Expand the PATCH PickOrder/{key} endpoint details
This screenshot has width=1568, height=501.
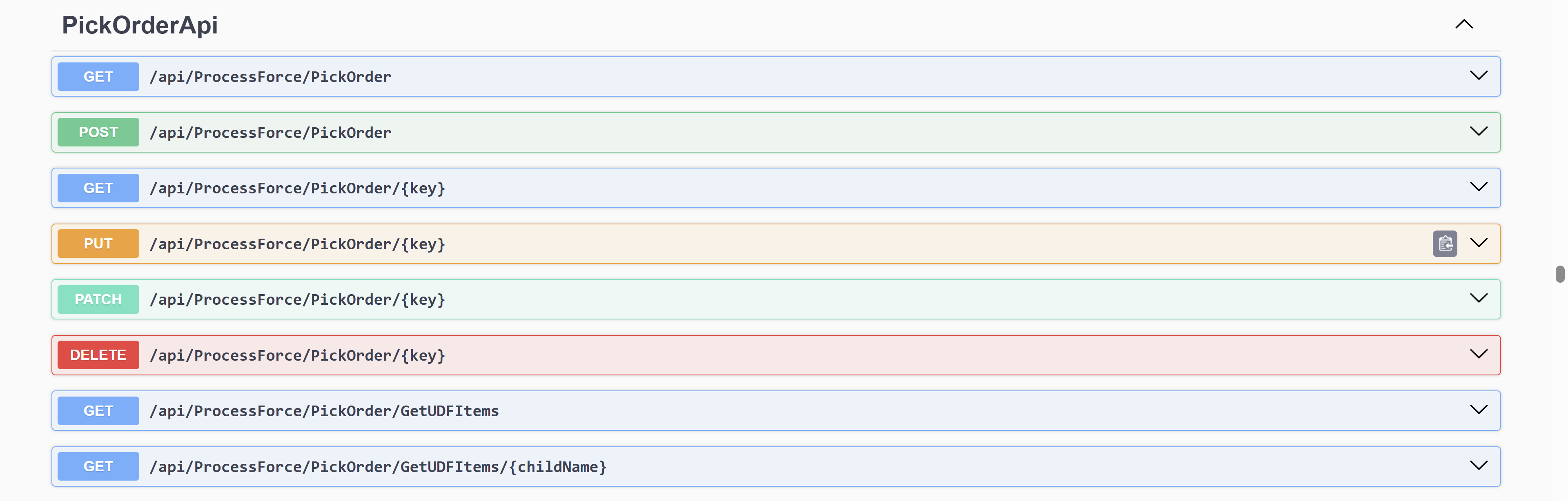point(1479,298)
